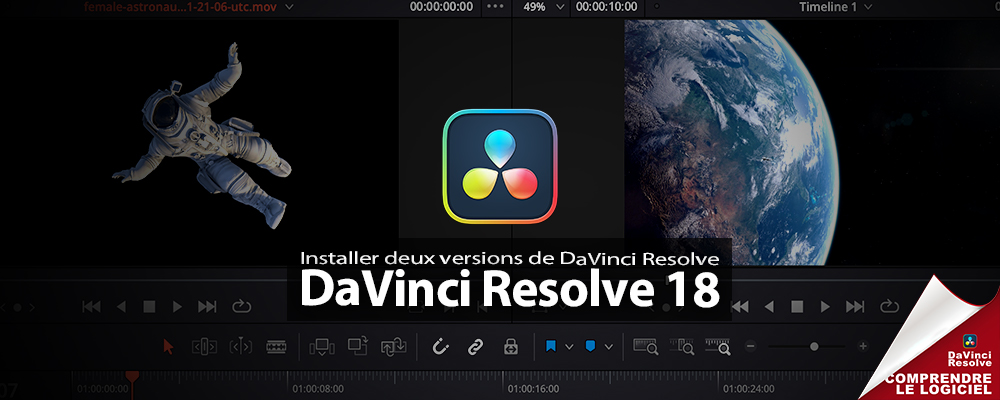The width and height of the screenshot is (1000, 400).
Task: Choose the Dynamic Trim Mode tool
Action: (240, 346)
